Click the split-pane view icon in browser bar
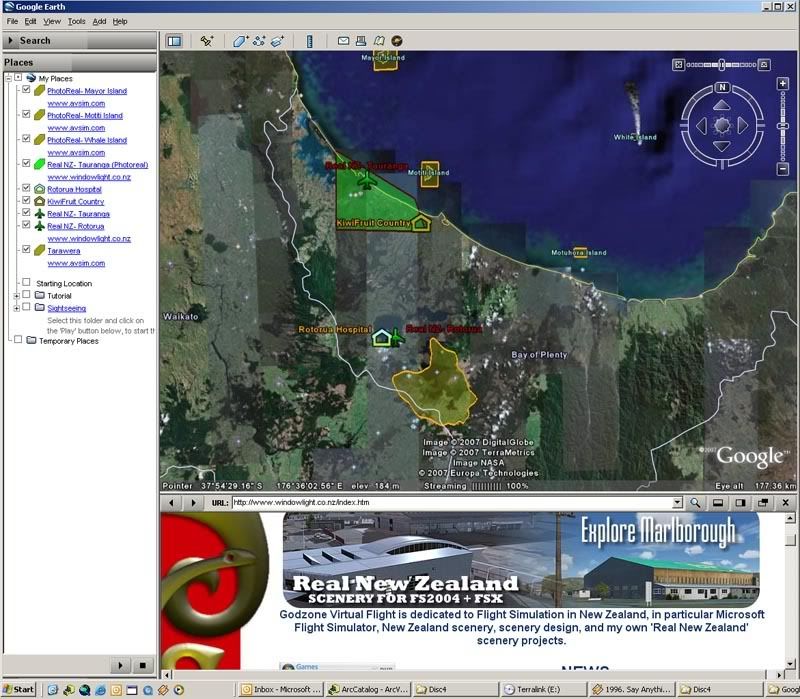 click(x=740, y=503)
